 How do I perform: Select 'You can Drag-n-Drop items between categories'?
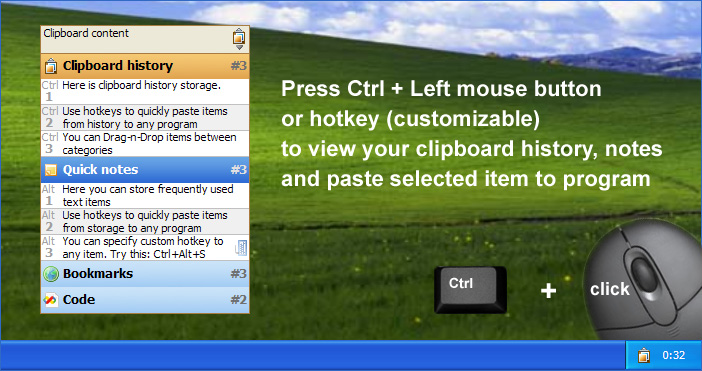145,144
